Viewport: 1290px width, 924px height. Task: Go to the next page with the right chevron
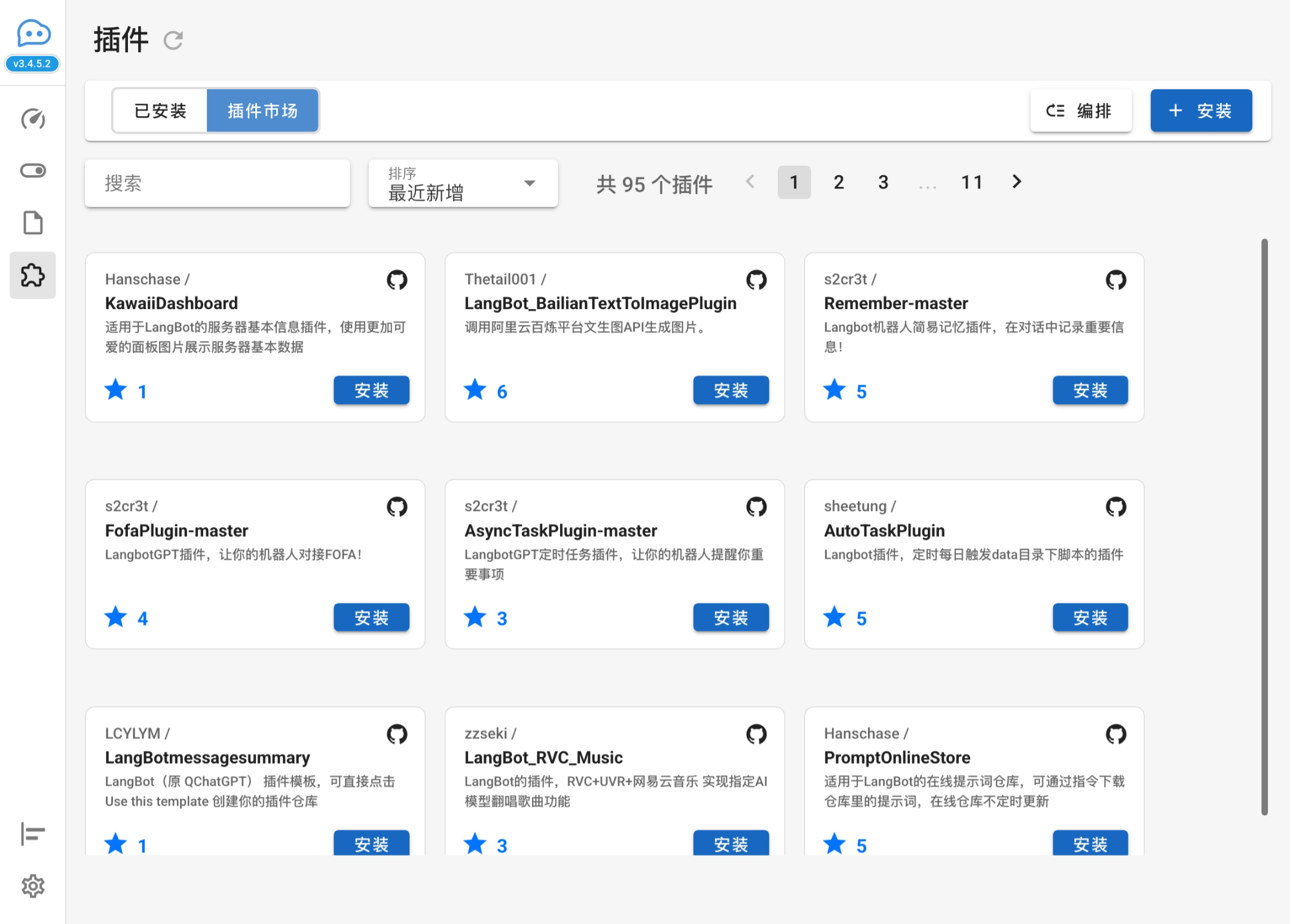pyautogui.click(x=1017, y=182)
